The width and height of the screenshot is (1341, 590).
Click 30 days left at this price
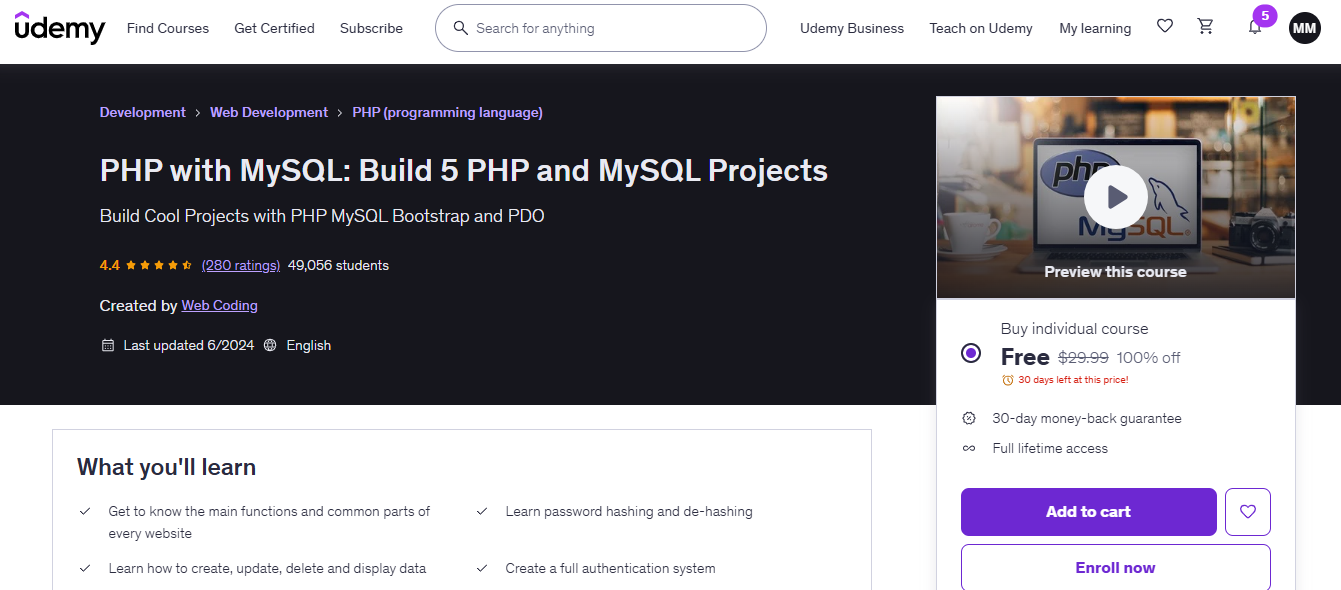(1073, 380)
